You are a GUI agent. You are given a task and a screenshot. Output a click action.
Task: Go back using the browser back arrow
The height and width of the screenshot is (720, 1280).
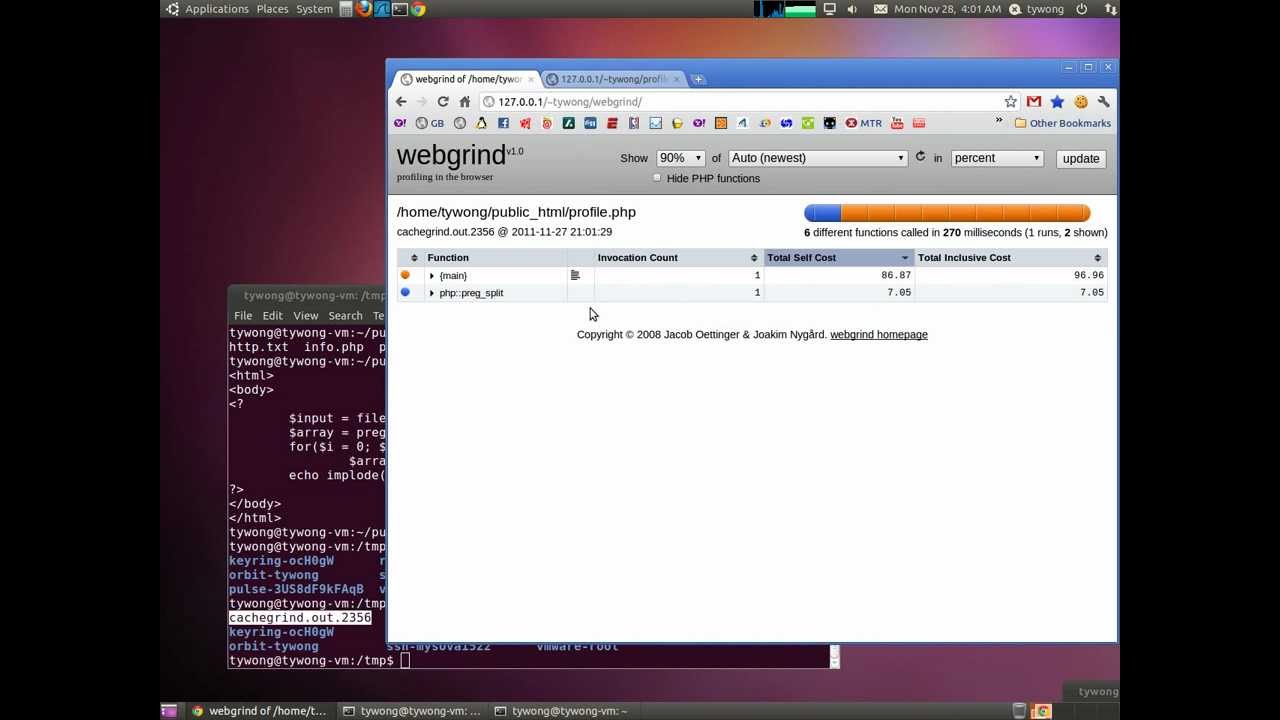pyautogui.click(x=401, y=102)
